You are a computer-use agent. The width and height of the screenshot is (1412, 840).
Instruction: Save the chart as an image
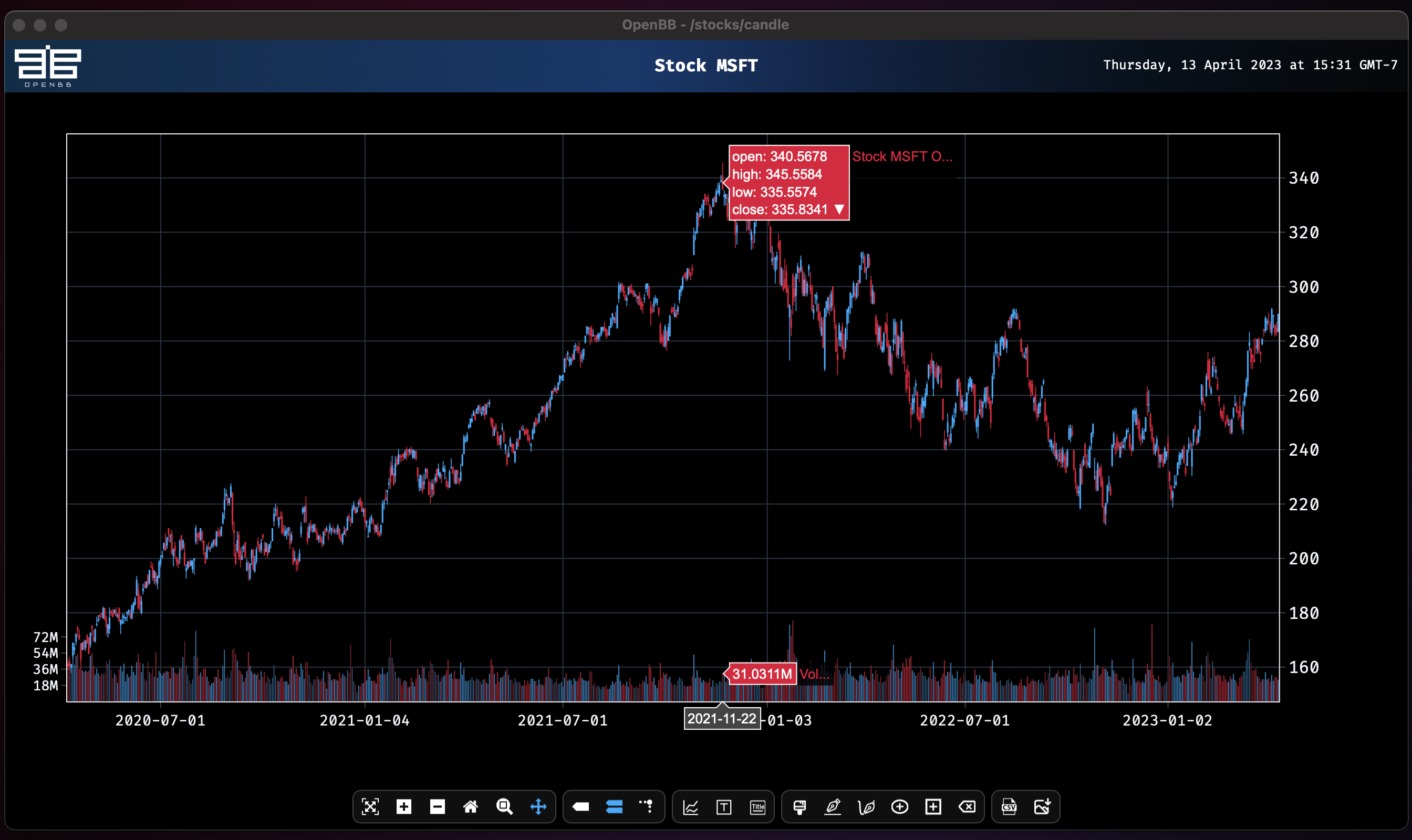(1042, 806)
